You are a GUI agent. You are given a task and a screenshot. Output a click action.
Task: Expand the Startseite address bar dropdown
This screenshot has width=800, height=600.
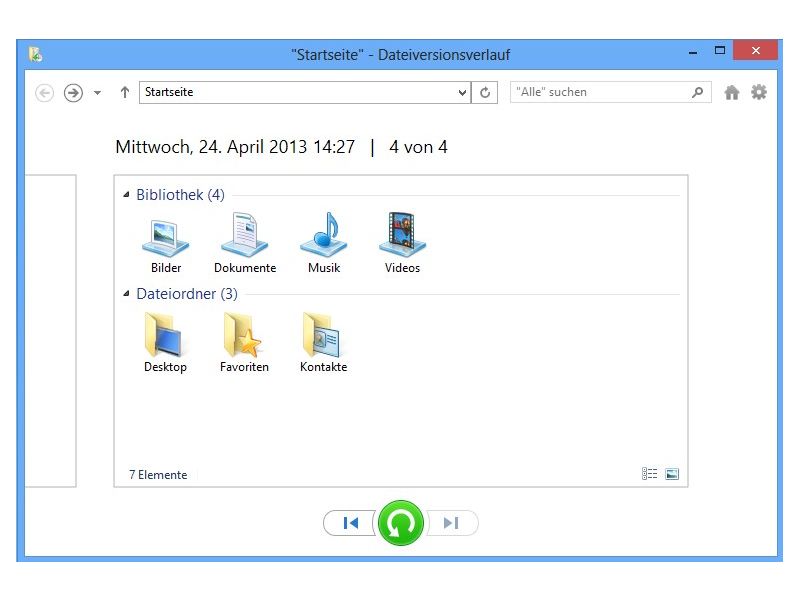pos(462,93)
